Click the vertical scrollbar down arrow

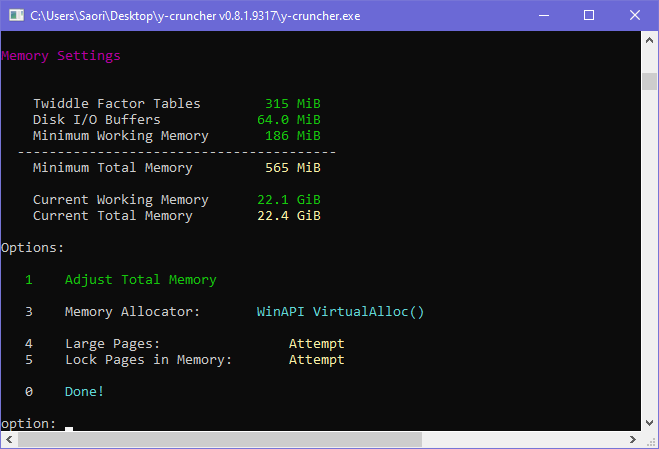point(649,423)
